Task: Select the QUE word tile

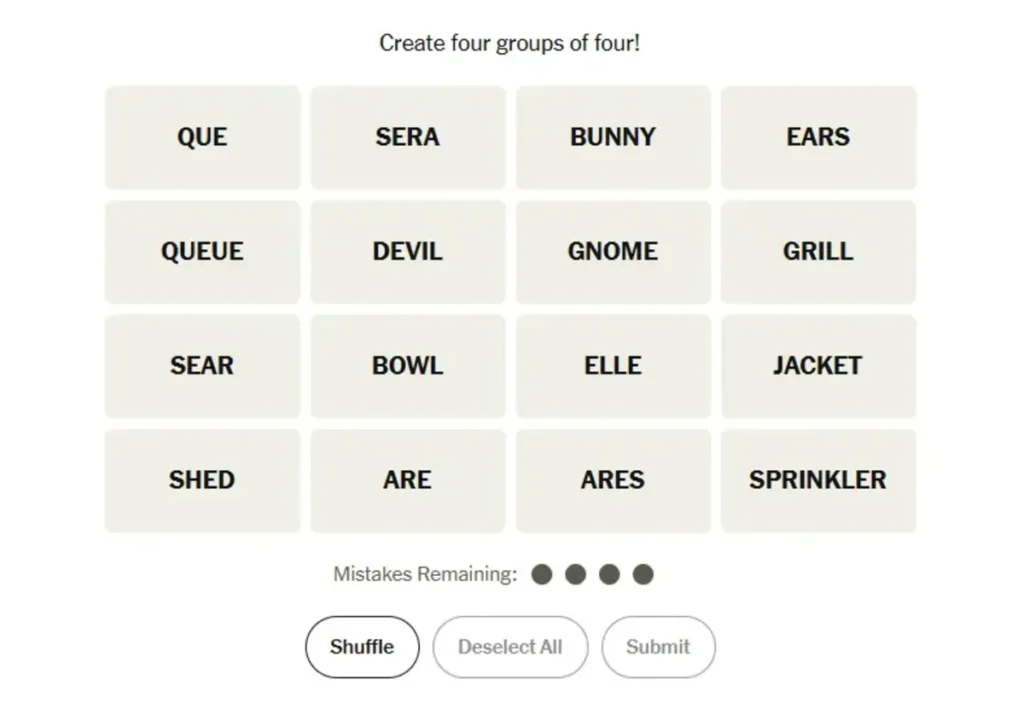Action: [x=202, y=137]
